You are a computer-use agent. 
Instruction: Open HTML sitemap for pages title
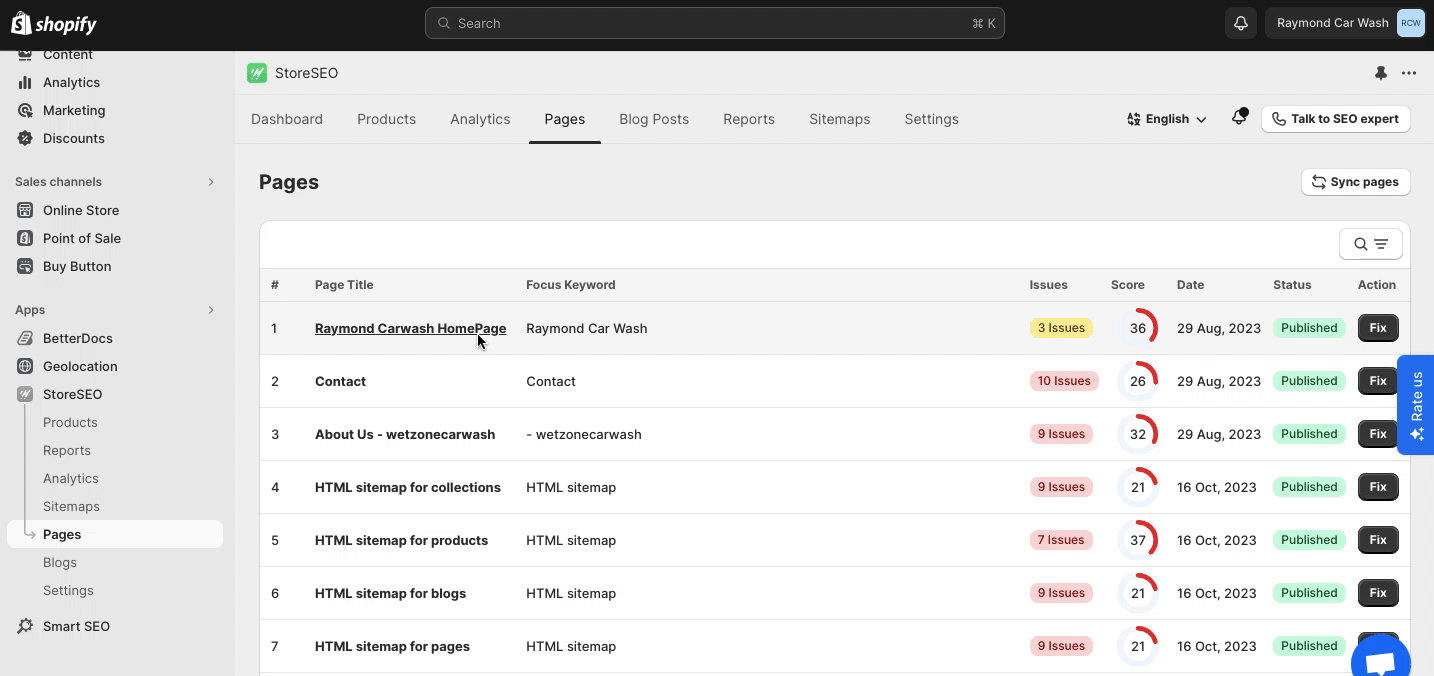(x=392, y=646)
